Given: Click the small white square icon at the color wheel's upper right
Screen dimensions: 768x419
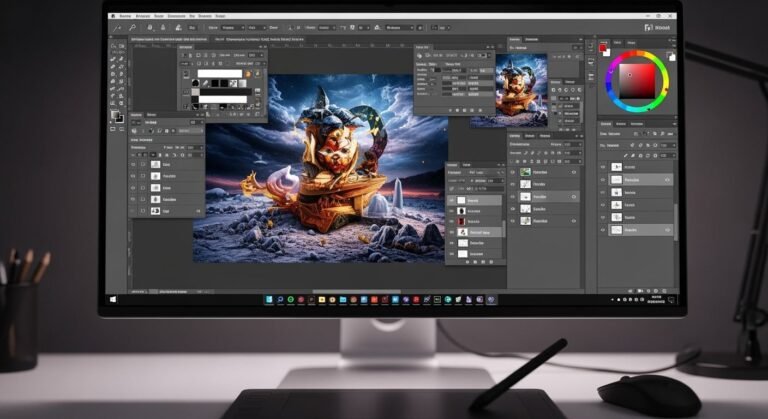Looking at the screenshot, I should (672, 57).
